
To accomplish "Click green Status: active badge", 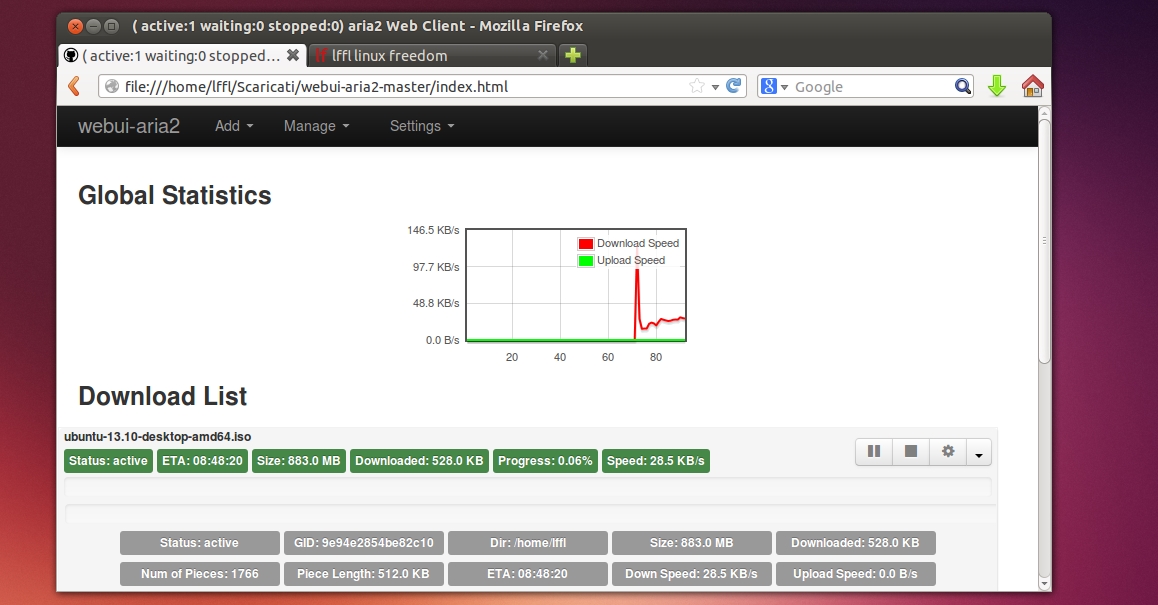I will [x=109, y=461].
